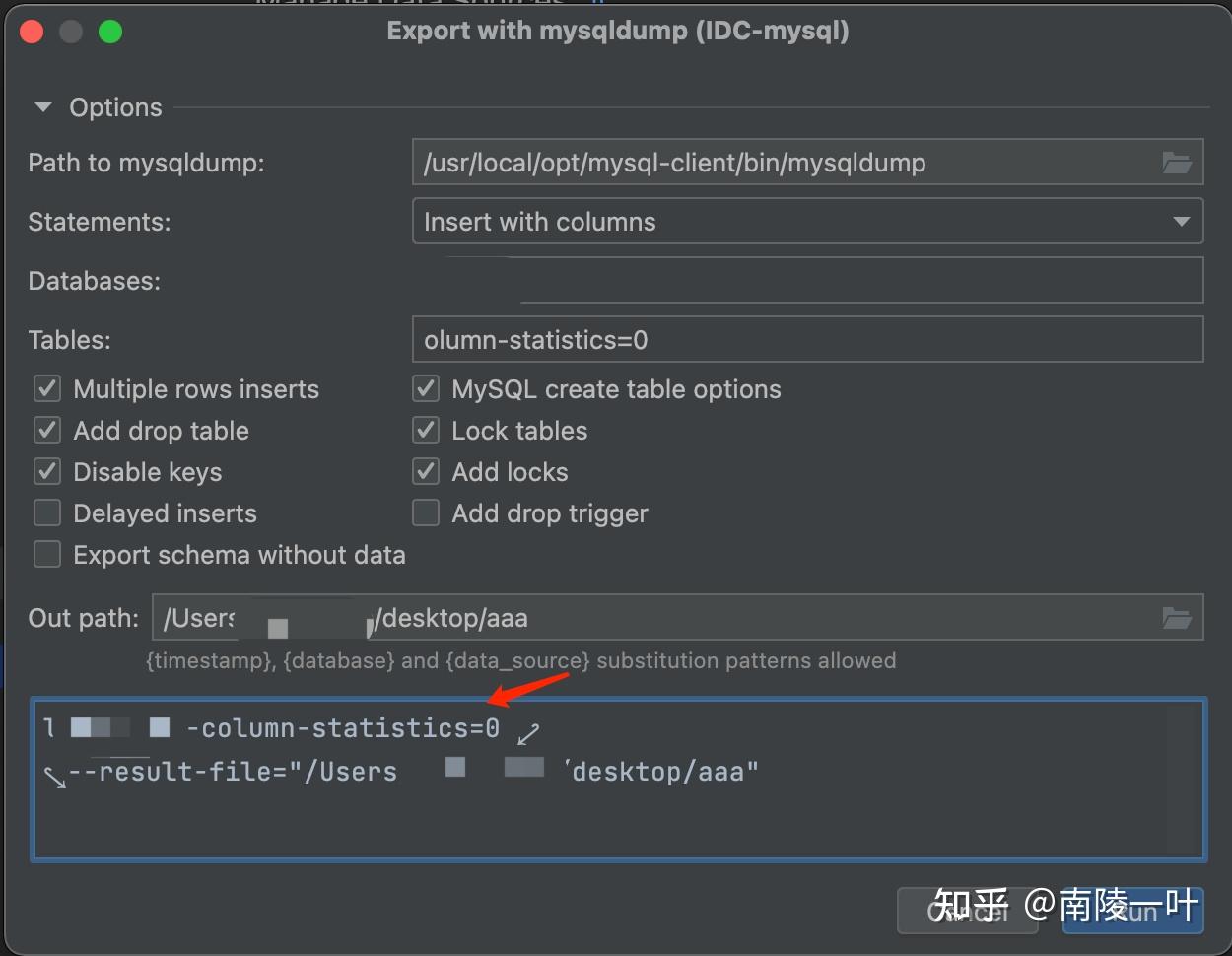The width and height of the screenshot is (1232, 956).
Task: Select the Tables field containing olumn-statistics=0
Action: pyautogui.click(x=808, y=339)
